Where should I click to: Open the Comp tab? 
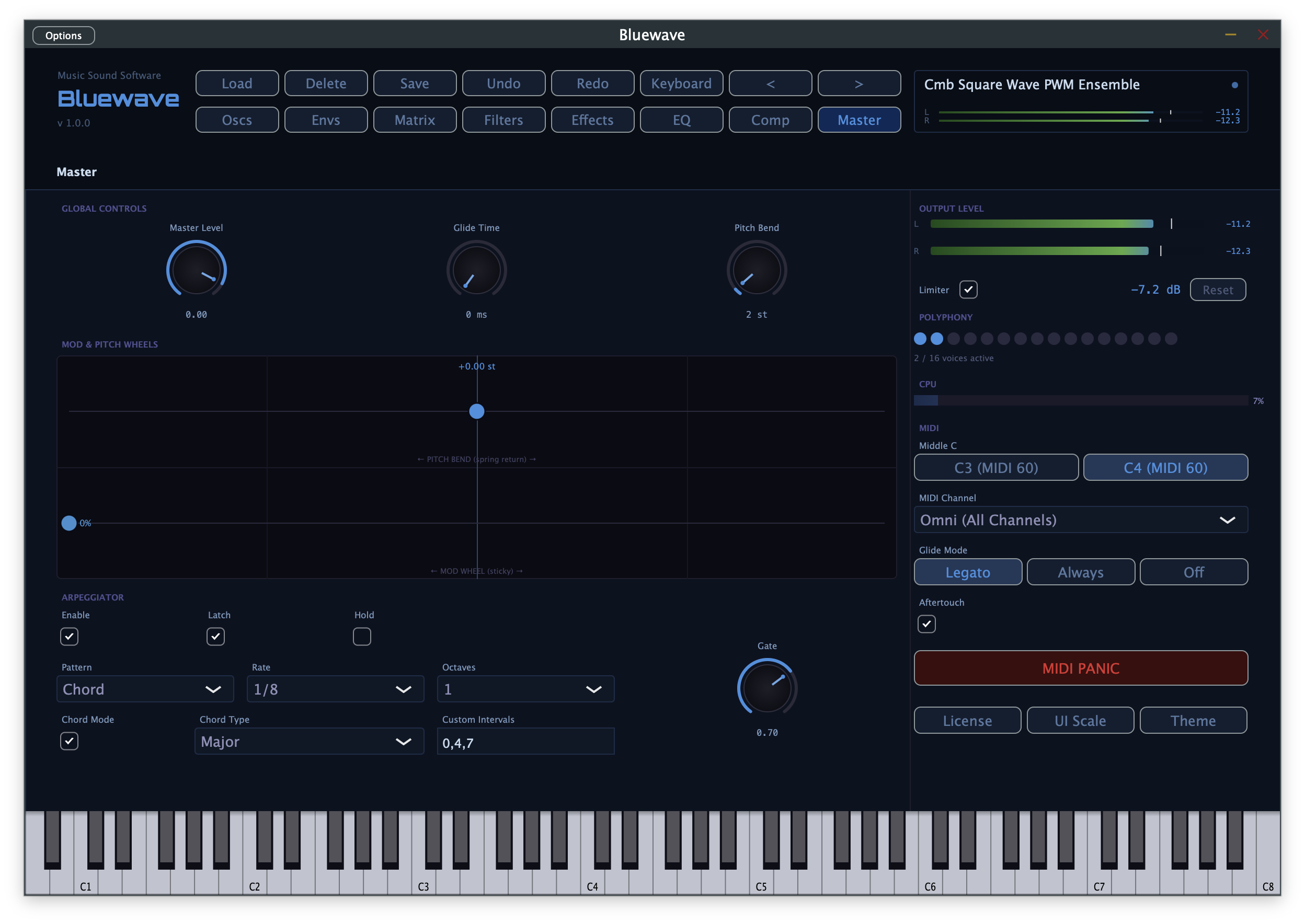(x=770, y=120)
